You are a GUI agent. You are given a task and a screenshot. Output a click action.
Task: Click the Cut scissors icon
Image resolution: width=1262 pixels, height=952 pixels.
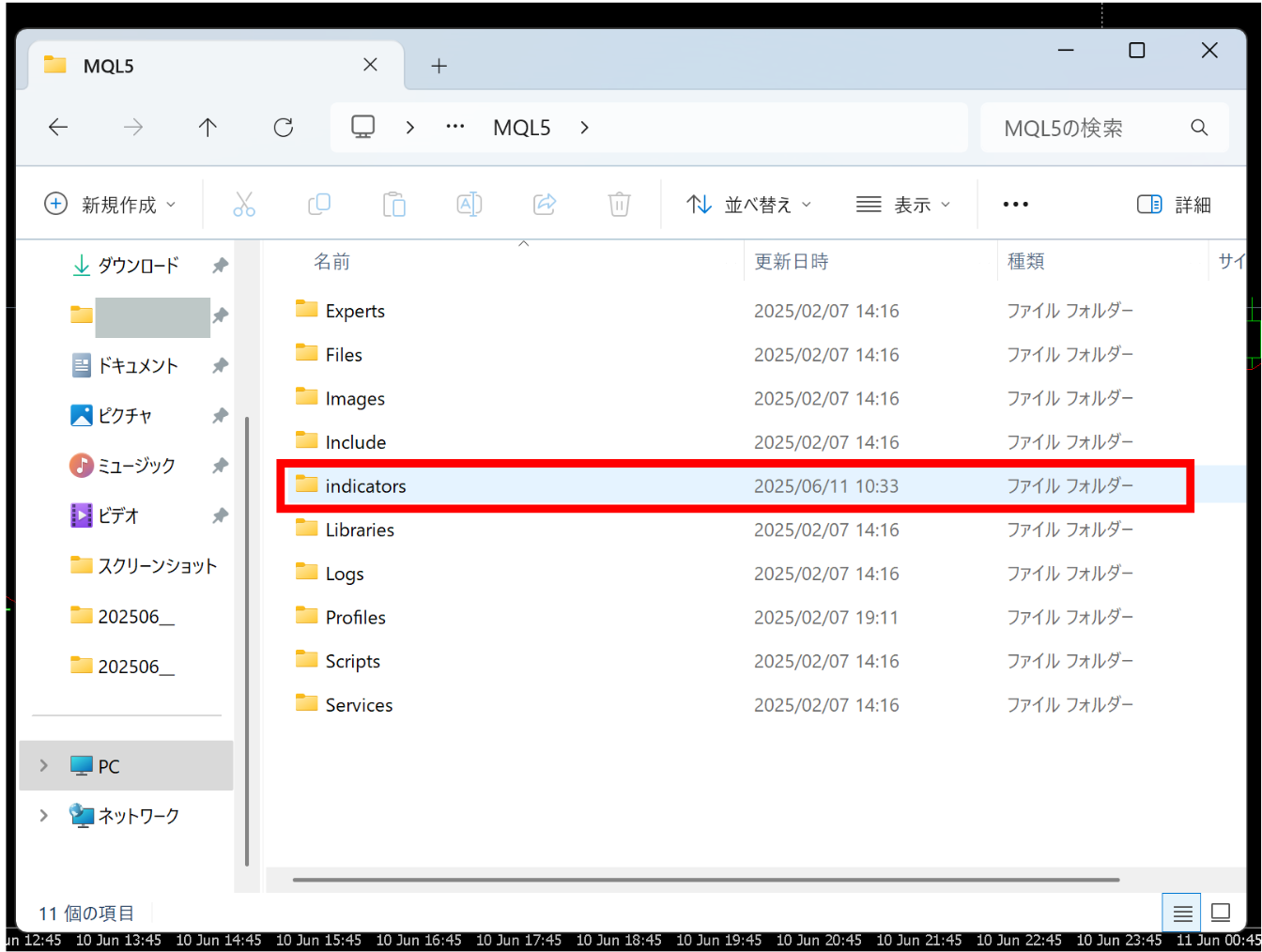coord(244,205)
